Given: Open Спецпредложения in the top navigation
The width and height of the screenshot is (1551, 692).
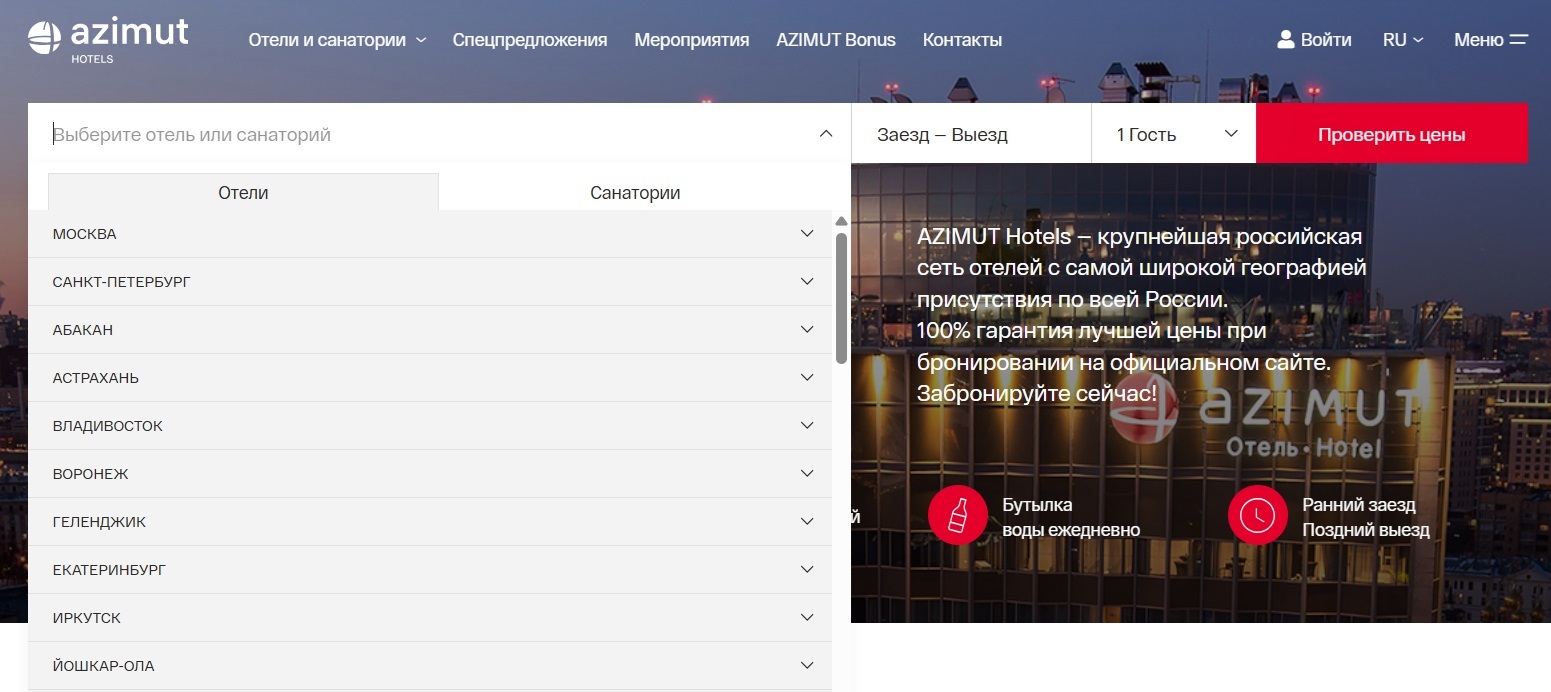Looking at the screenshot, I should tap(530, 40).
